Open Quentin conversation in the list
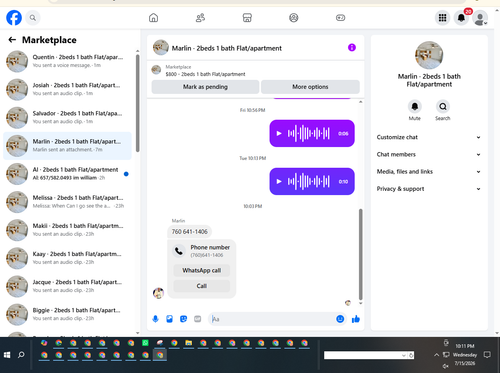 tap(67, 61)
